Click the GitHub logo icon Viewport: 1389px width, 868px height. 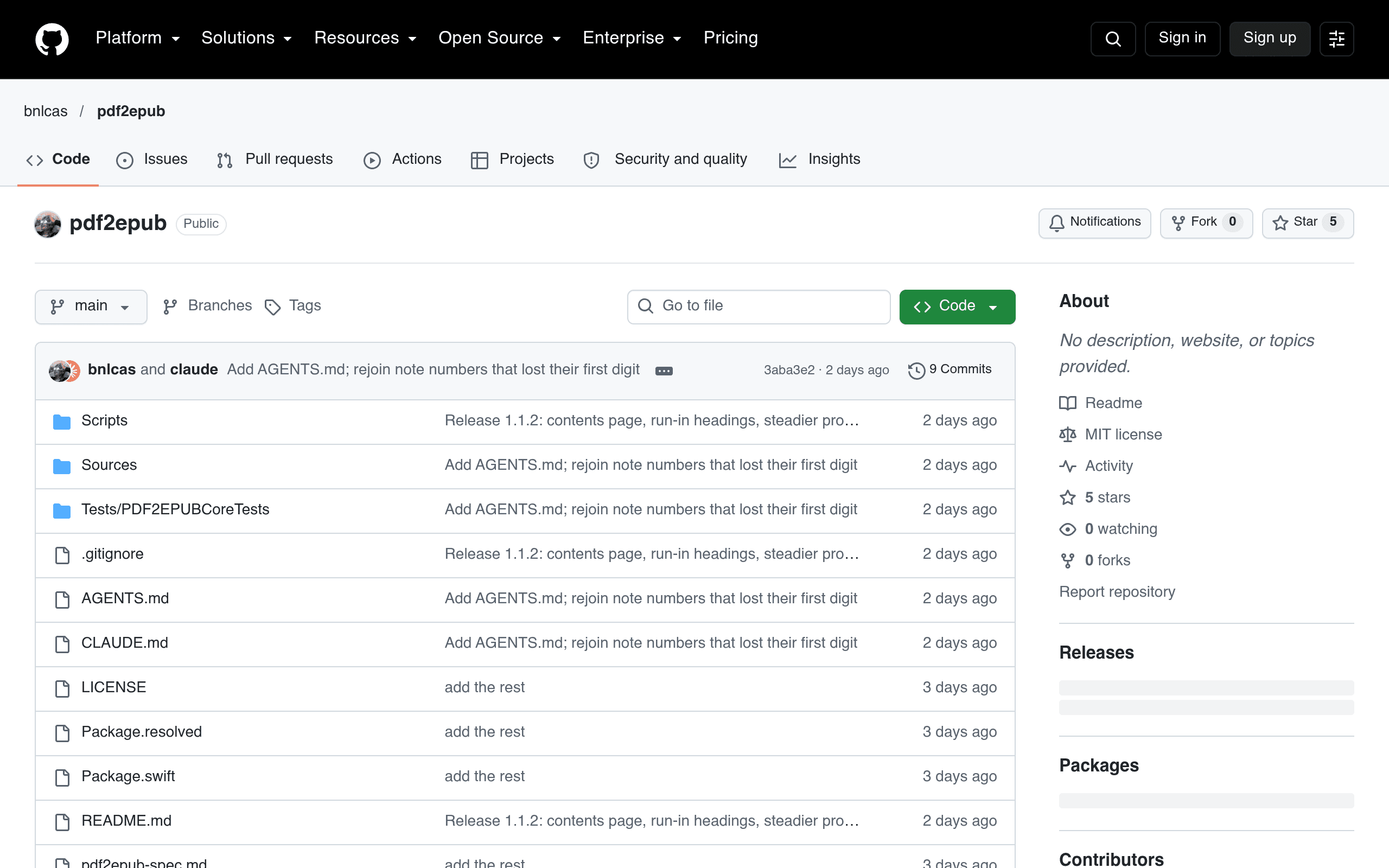pyautogui.click(x=52, y=39)
